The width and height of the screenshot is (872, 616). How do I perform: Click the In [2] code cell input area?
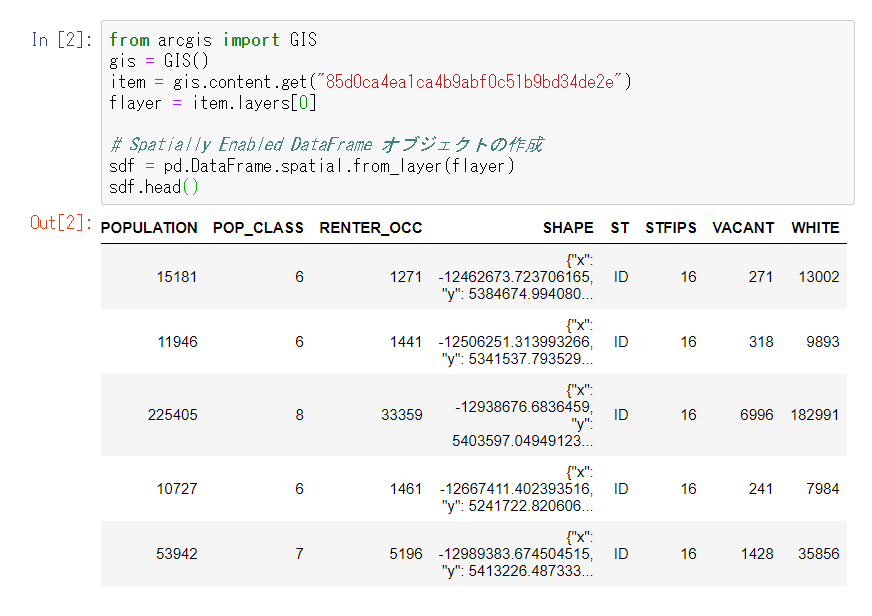click(478, 113)
